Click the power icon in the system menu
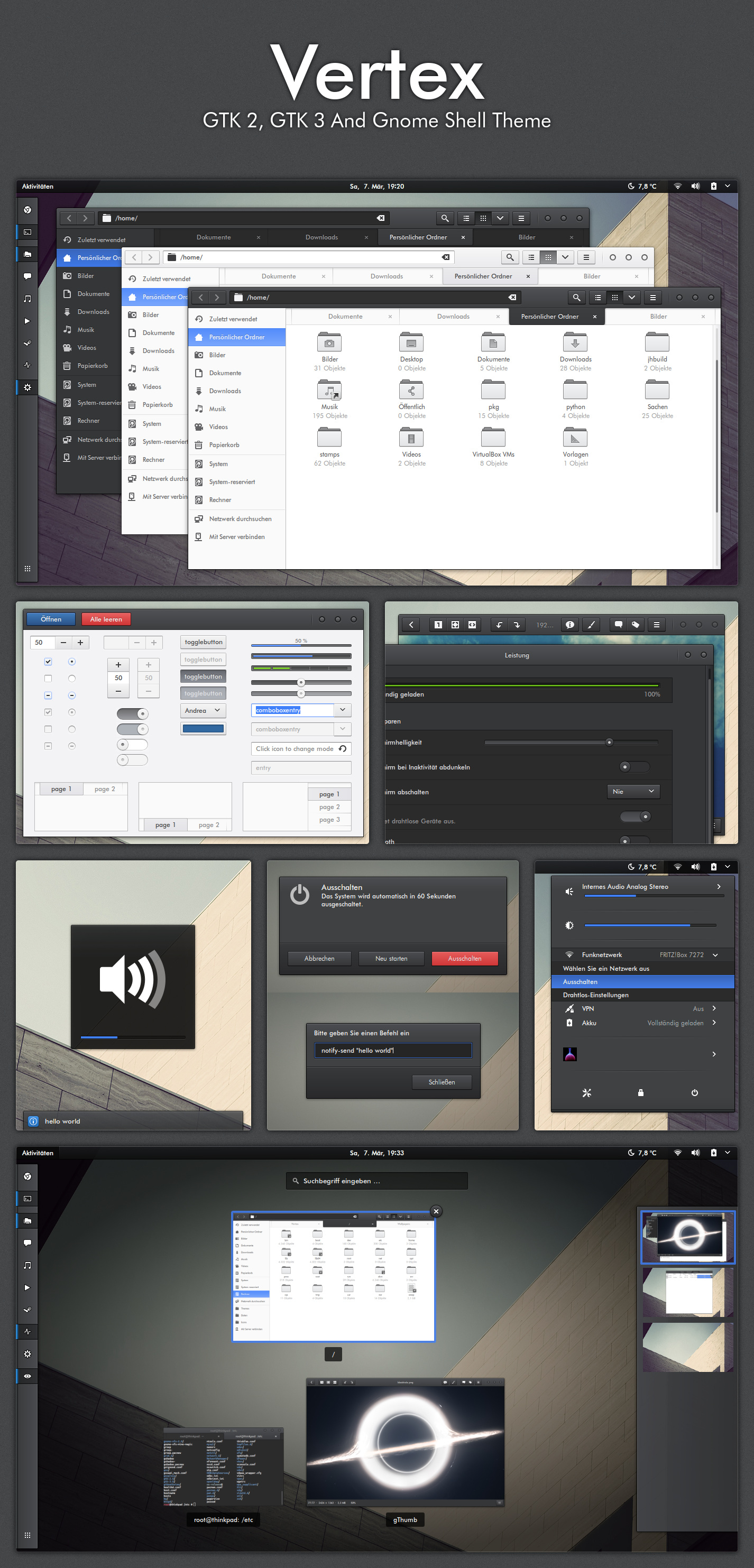 click(x=694, y=1092)
